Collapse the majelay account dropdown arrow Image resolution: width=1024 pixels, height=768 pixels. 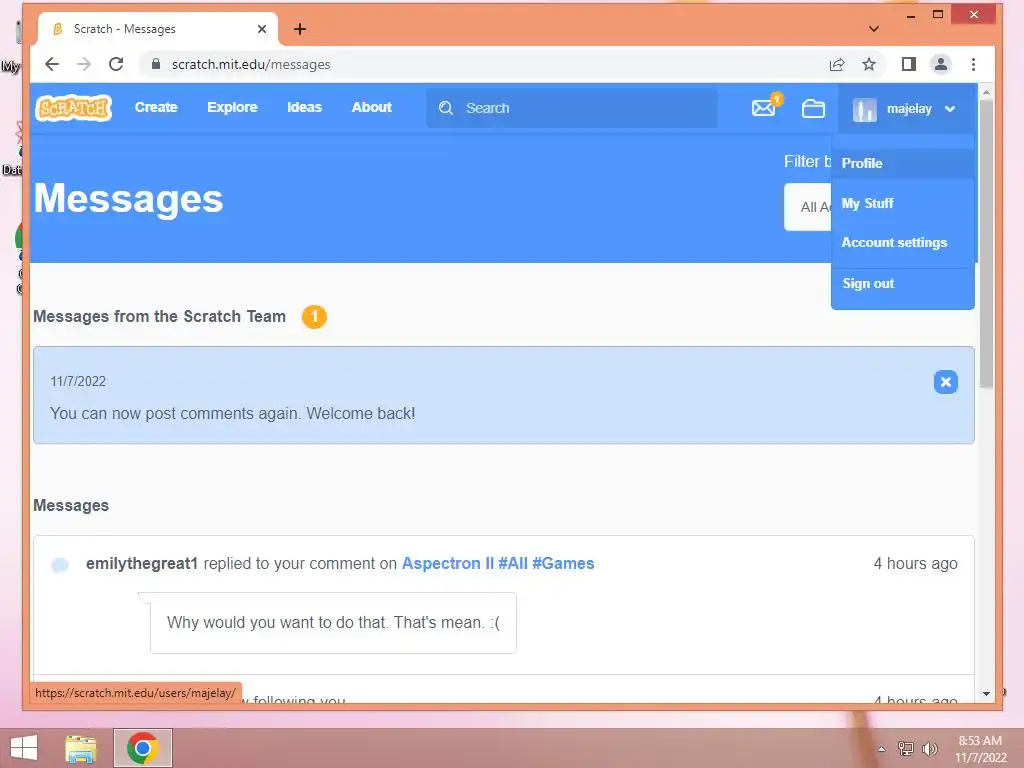coord(950,109)
